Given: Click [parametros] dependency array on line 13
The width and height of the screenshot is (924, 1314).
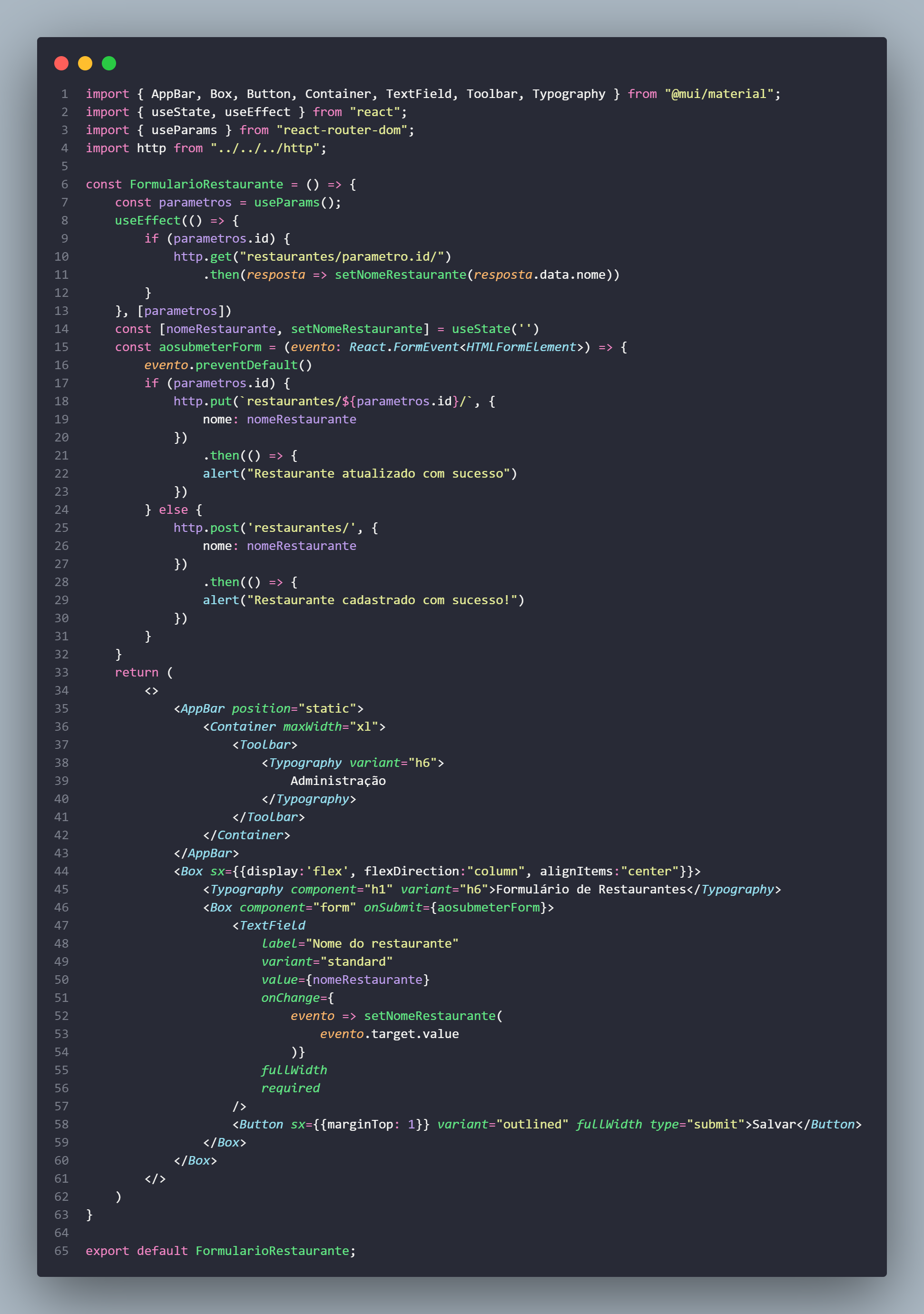Looking at the screenshot, I should click(x=180, y=311).
